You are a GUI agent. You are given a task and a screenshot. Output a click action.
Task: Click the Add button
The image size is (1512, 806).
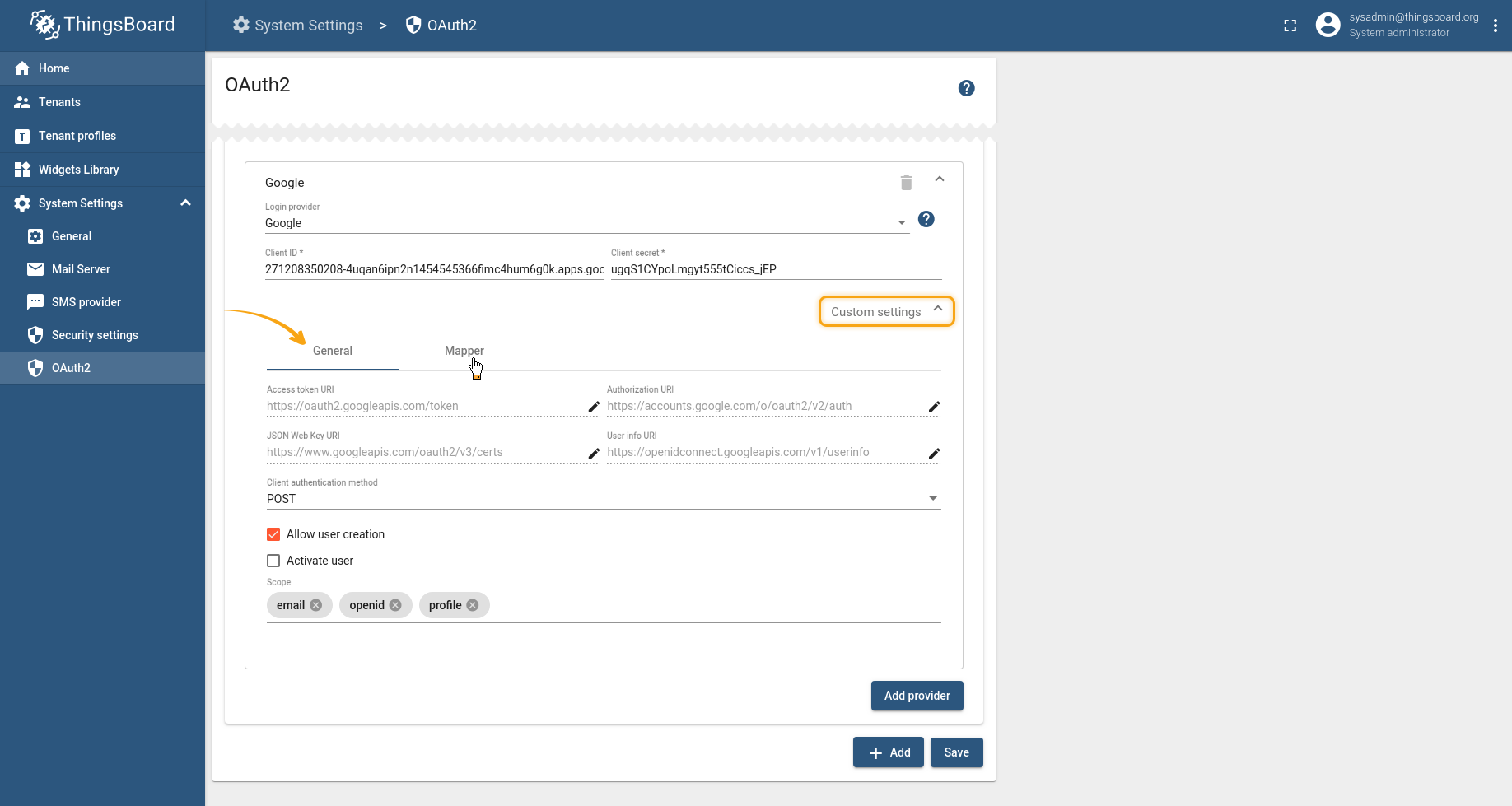click(889, 752)
